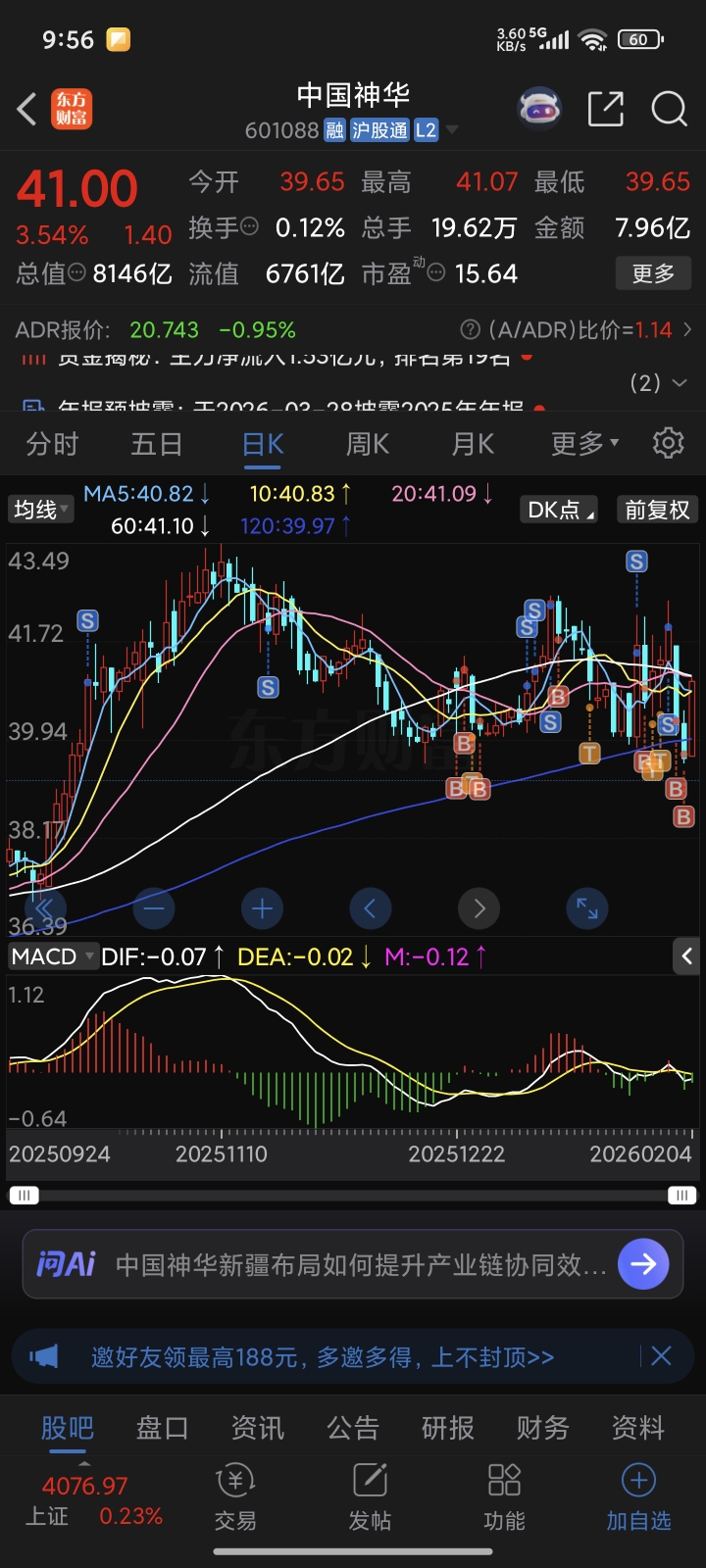This screenshot has width=706, height=1568.
Task: Move chart left with single arrow
Action: 370,908
